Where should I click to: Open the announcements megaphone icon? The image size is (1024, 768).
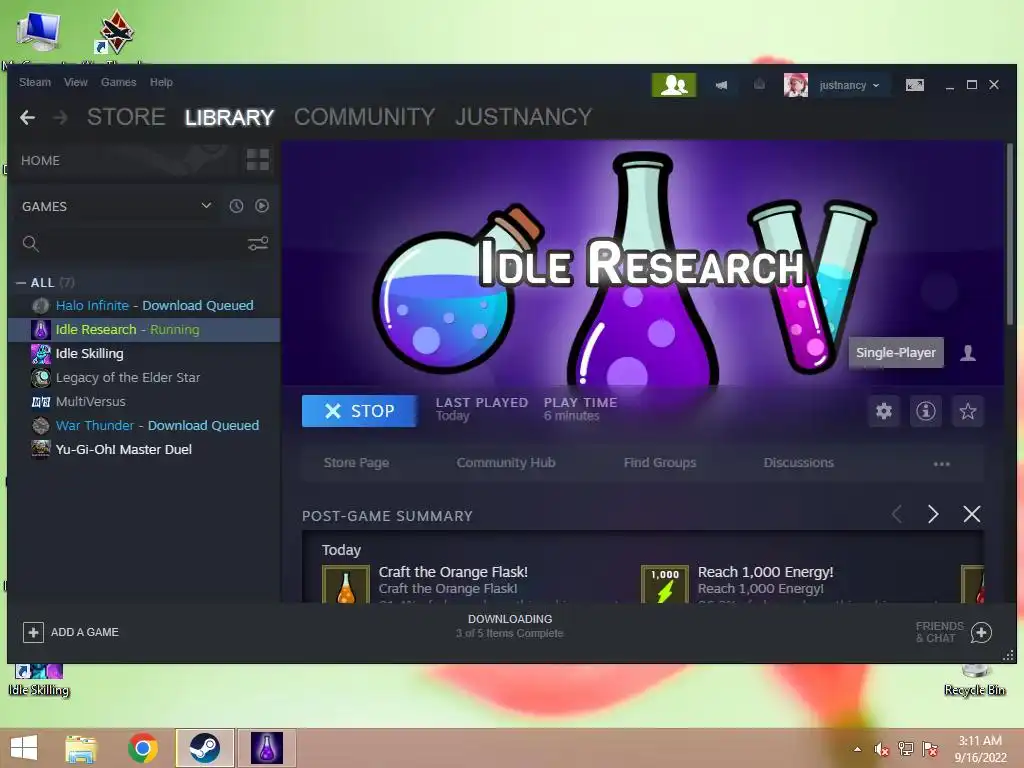tap(721, 85)
